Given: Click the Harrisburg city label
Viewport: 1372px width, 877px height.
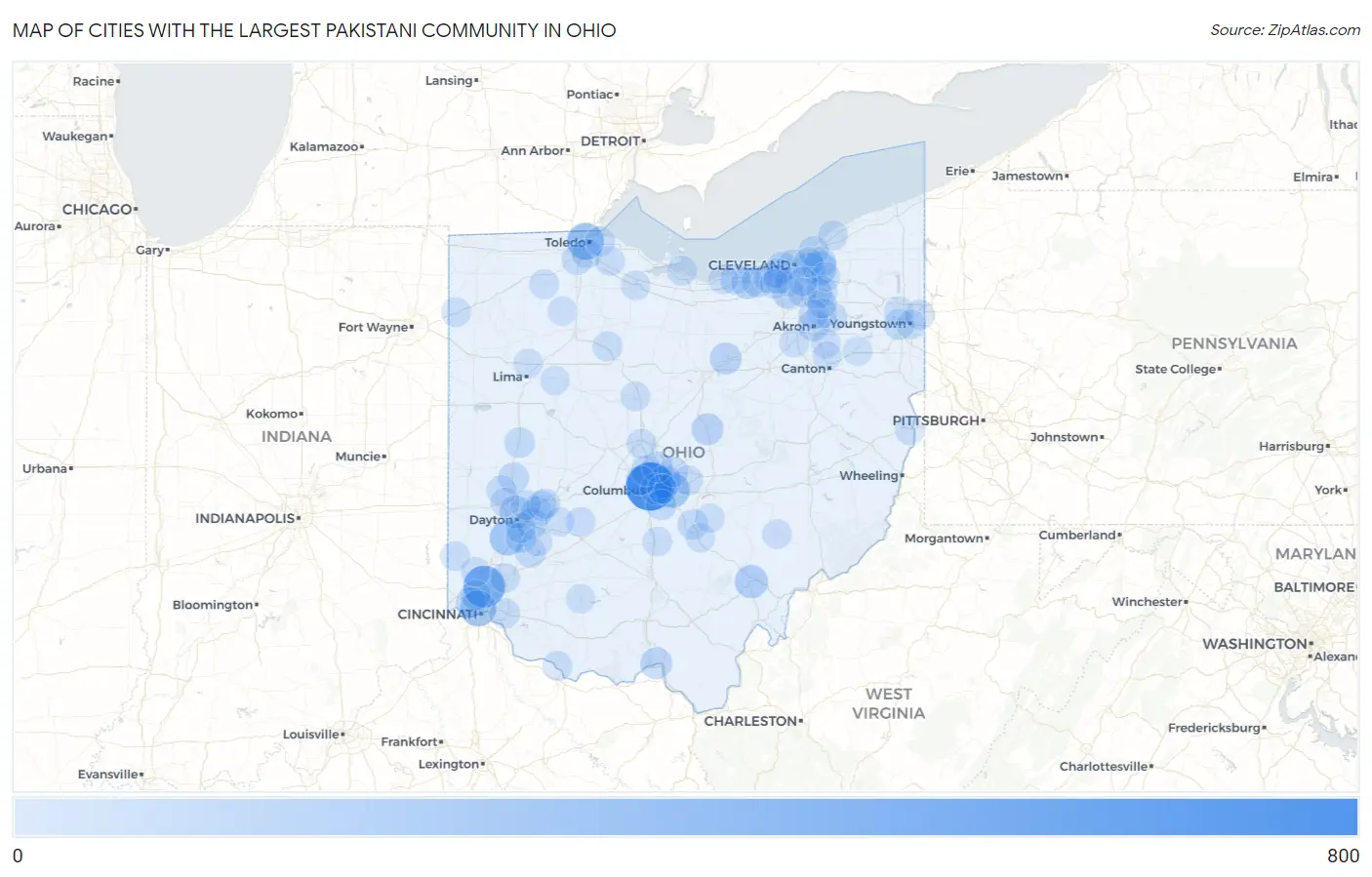Looking at the screenshot, I should pos(1292,446).
